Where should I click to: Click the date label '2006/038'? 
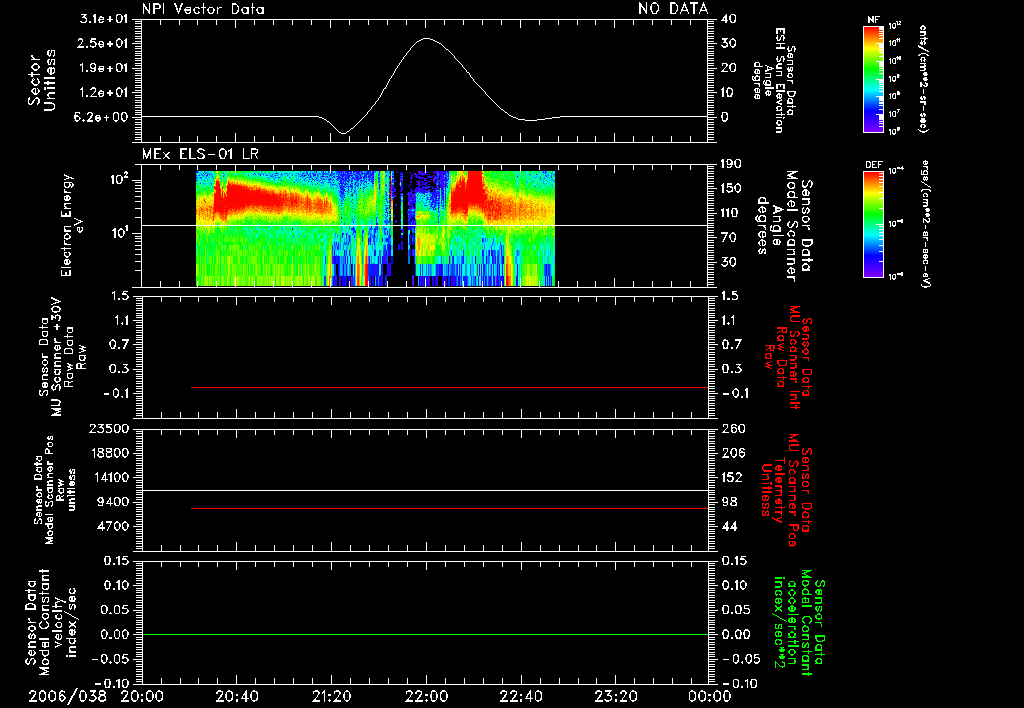67,696
